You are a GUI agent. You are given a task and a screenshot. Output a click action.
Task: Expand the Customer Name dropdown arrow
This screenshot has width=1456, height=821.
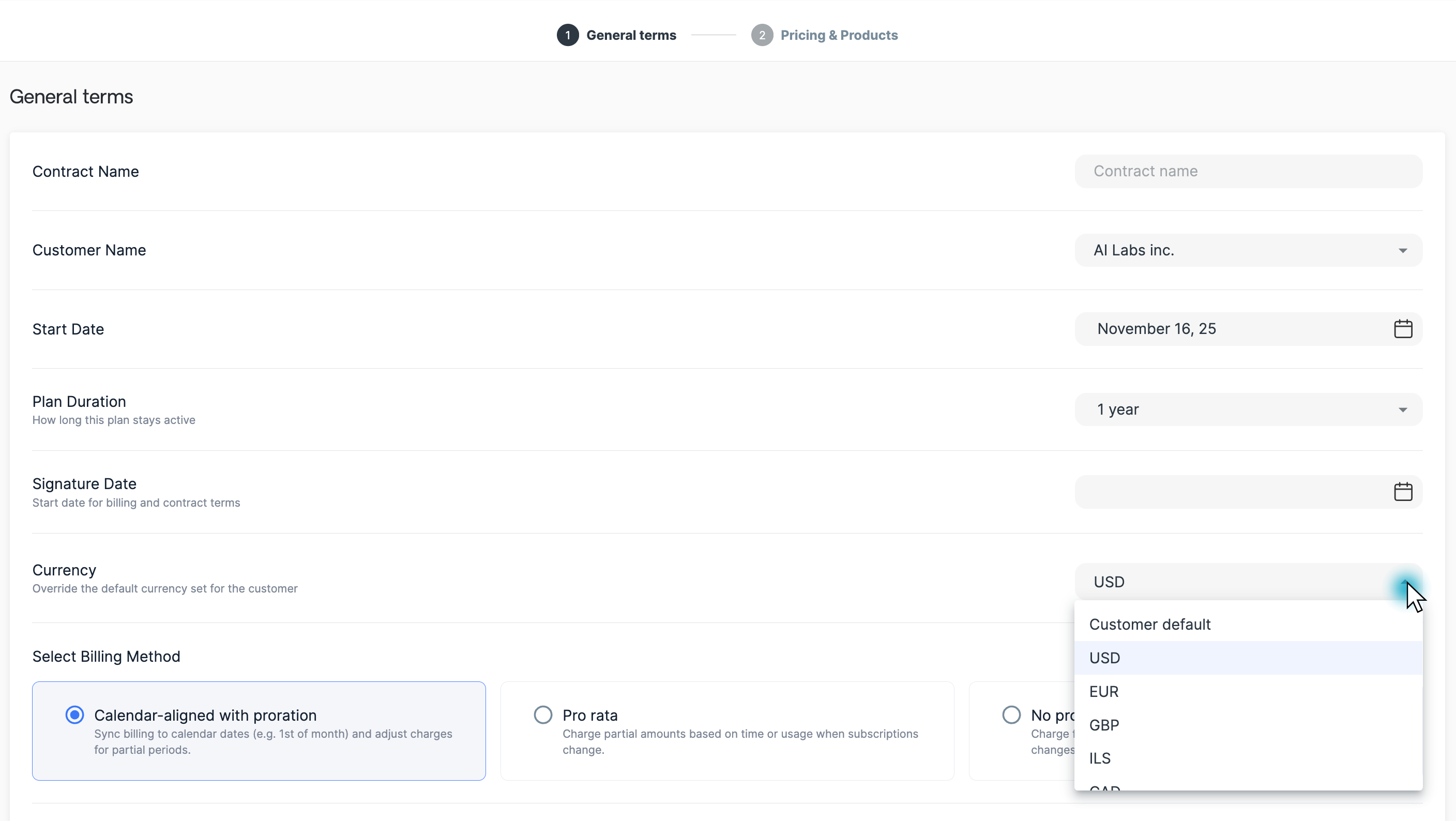click(1402, 250)
